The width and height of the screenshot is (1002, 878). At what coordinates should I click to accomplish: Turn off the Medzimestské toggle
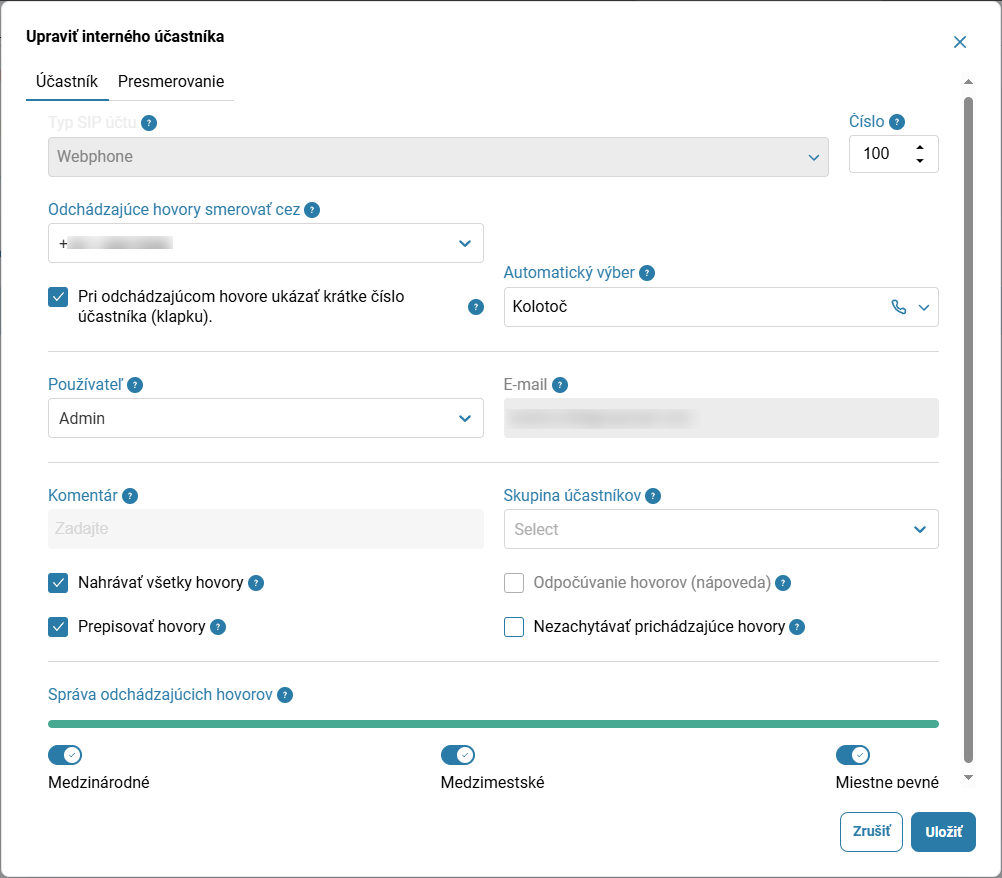tap(458, 755)
